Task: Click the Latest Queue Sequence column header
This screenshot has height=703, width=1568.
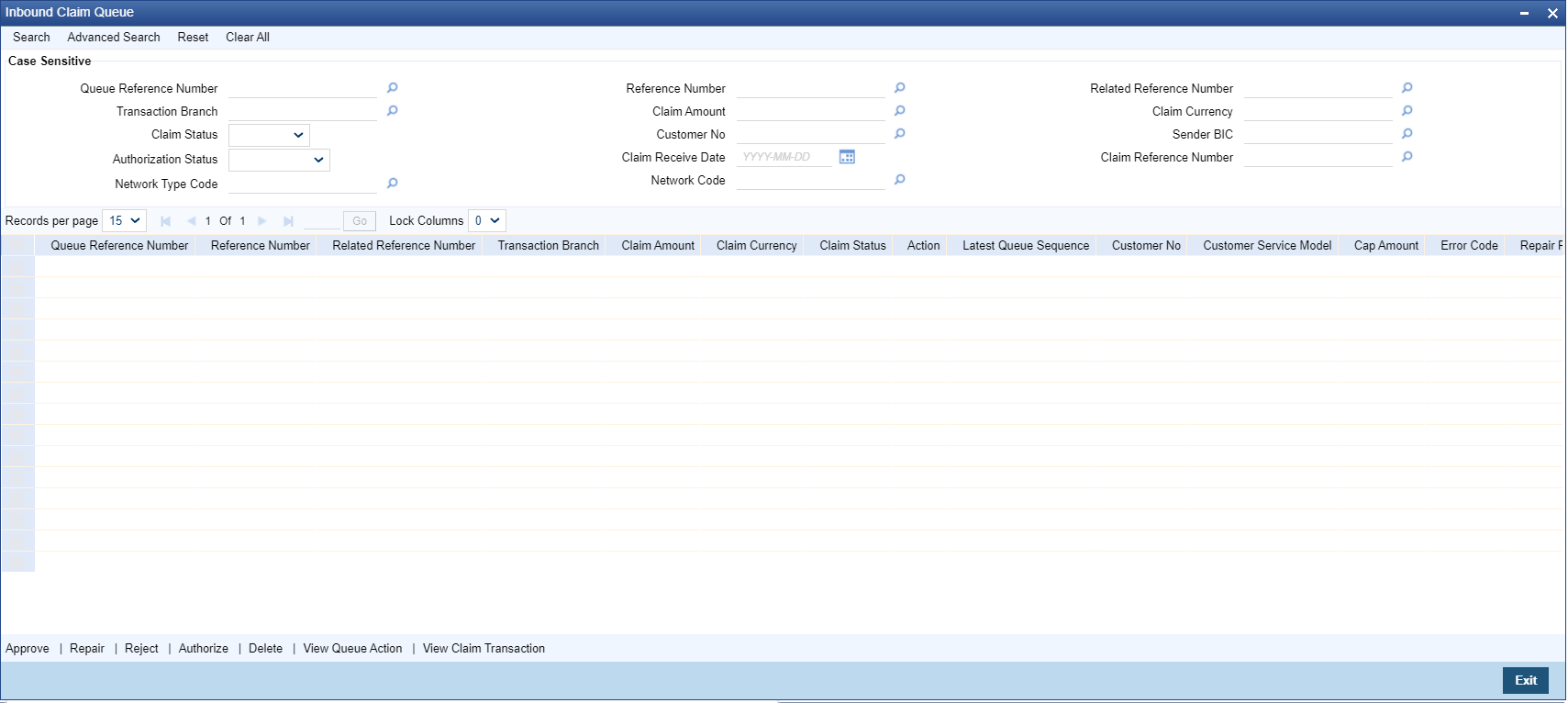Action: click(x=1026, y=246)
